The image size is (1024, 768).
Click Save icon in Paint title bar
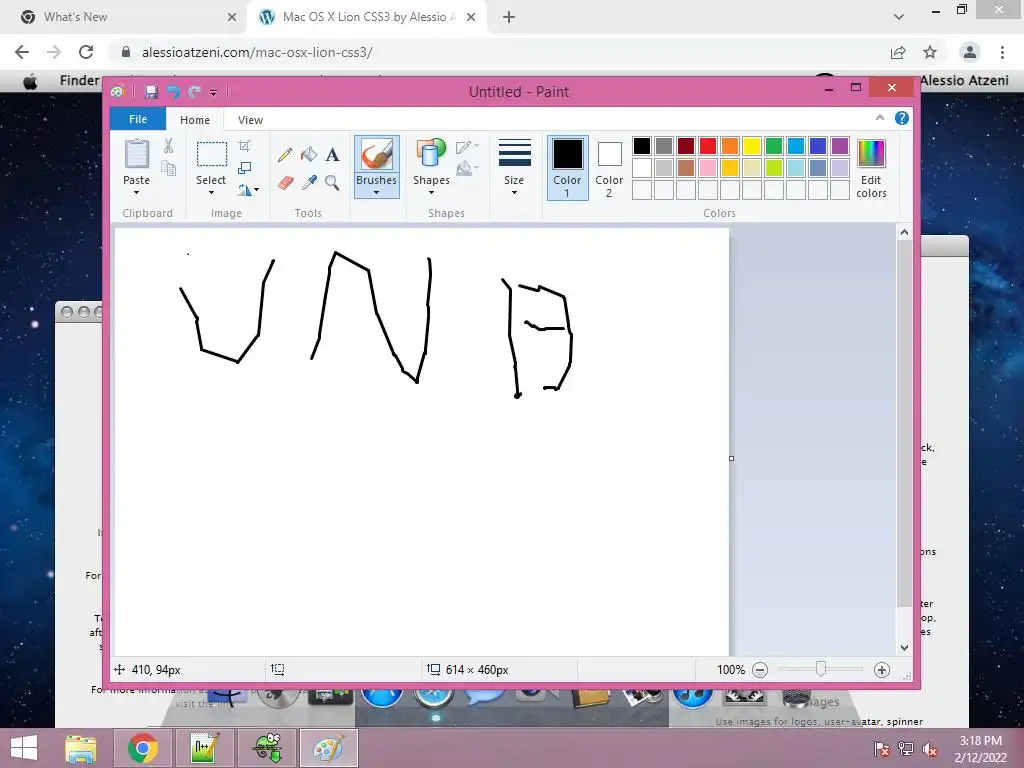point(151,92)
